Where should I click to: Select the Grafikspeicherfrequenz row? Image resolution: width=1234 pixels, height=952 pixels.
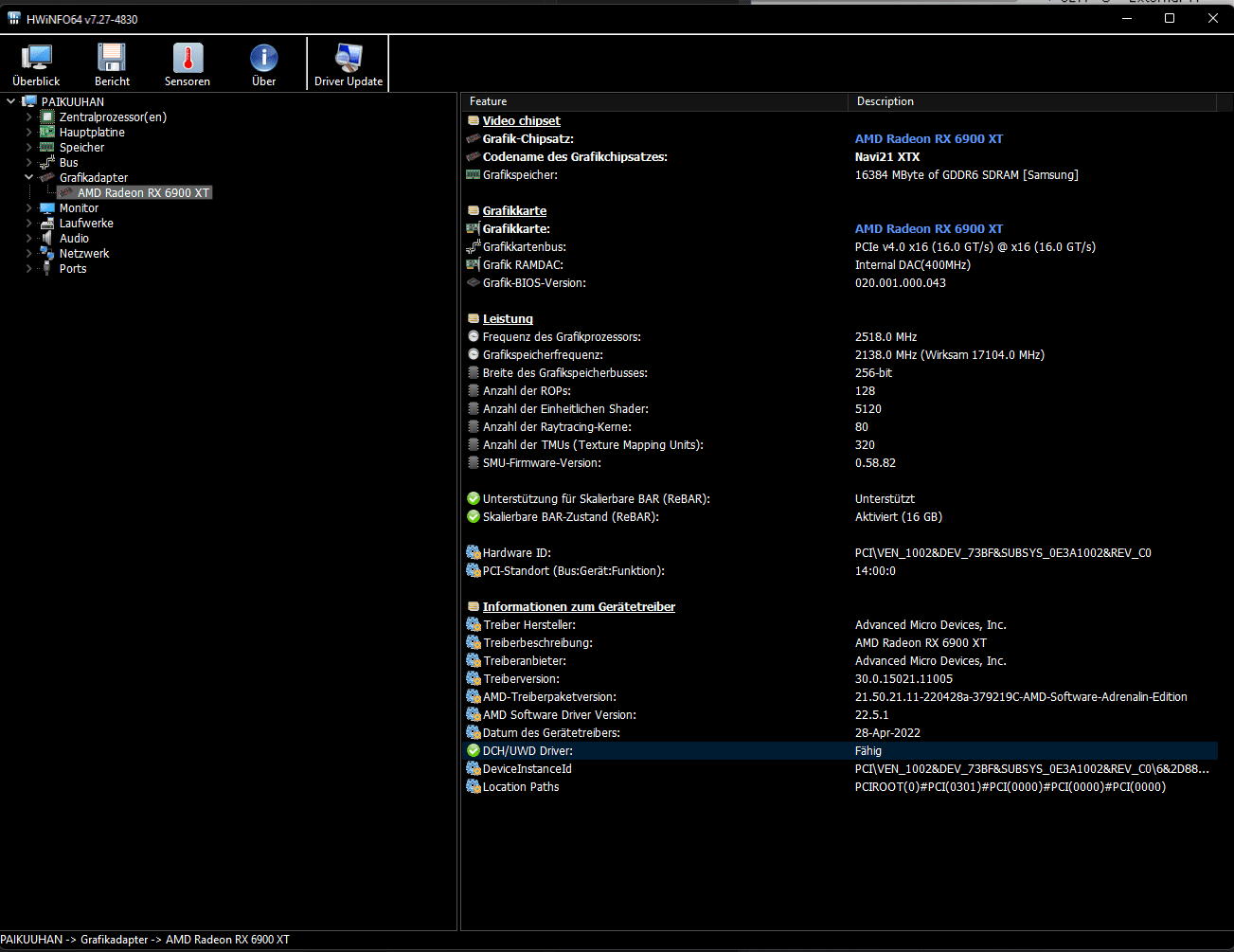[840, 354]
